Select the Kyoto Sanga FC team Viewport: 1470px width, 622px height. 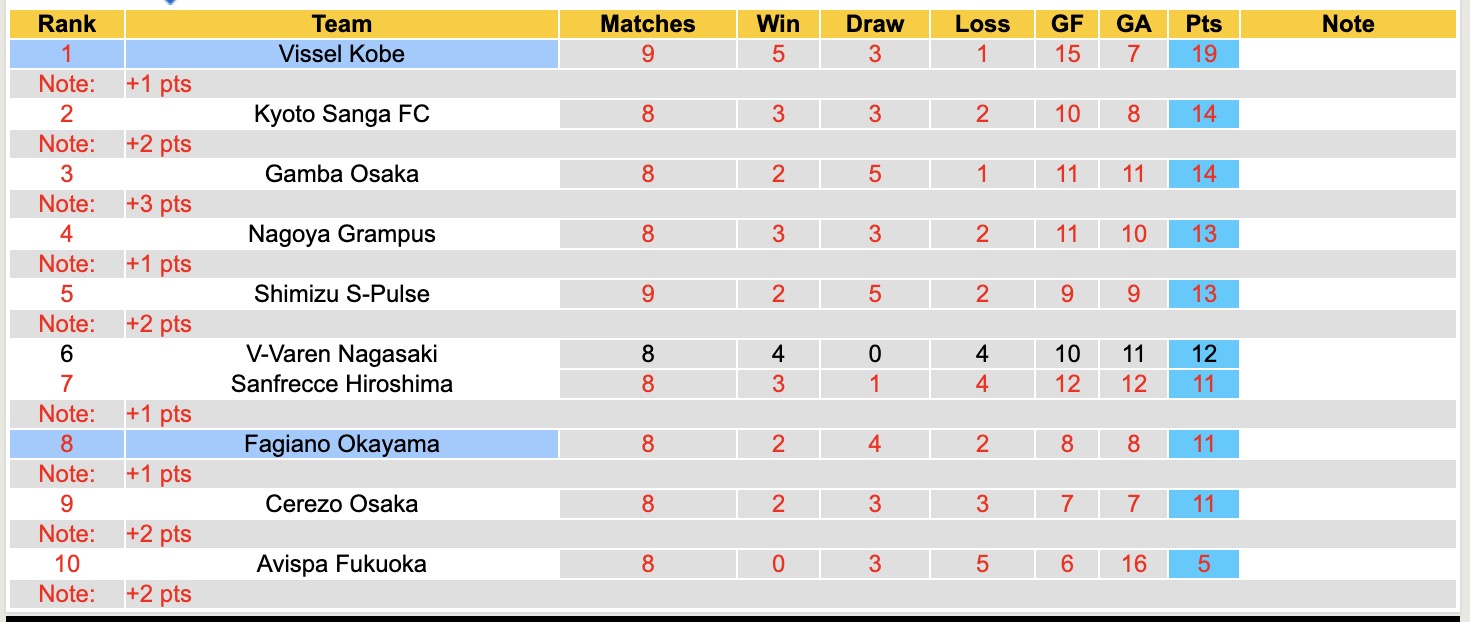pos(341,114)
